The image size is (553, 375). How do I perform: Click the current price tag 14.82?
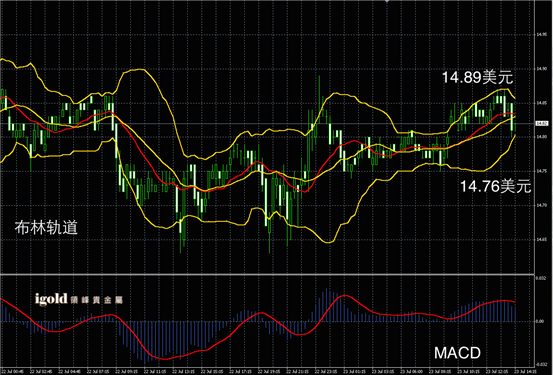tap(542, 123)
